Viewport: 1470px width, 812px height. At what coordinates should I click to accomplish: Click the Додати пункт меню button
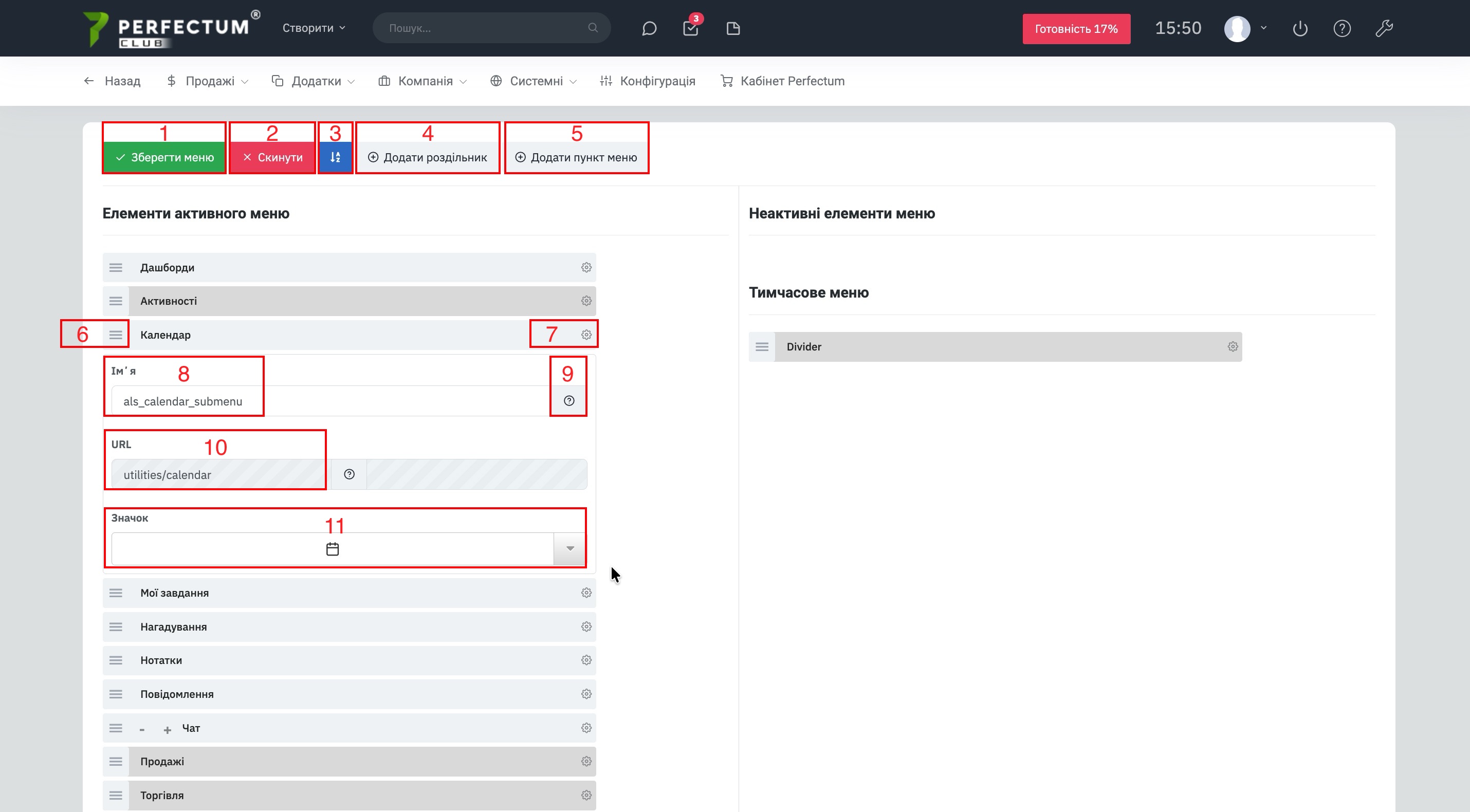[x=576, y=157]
